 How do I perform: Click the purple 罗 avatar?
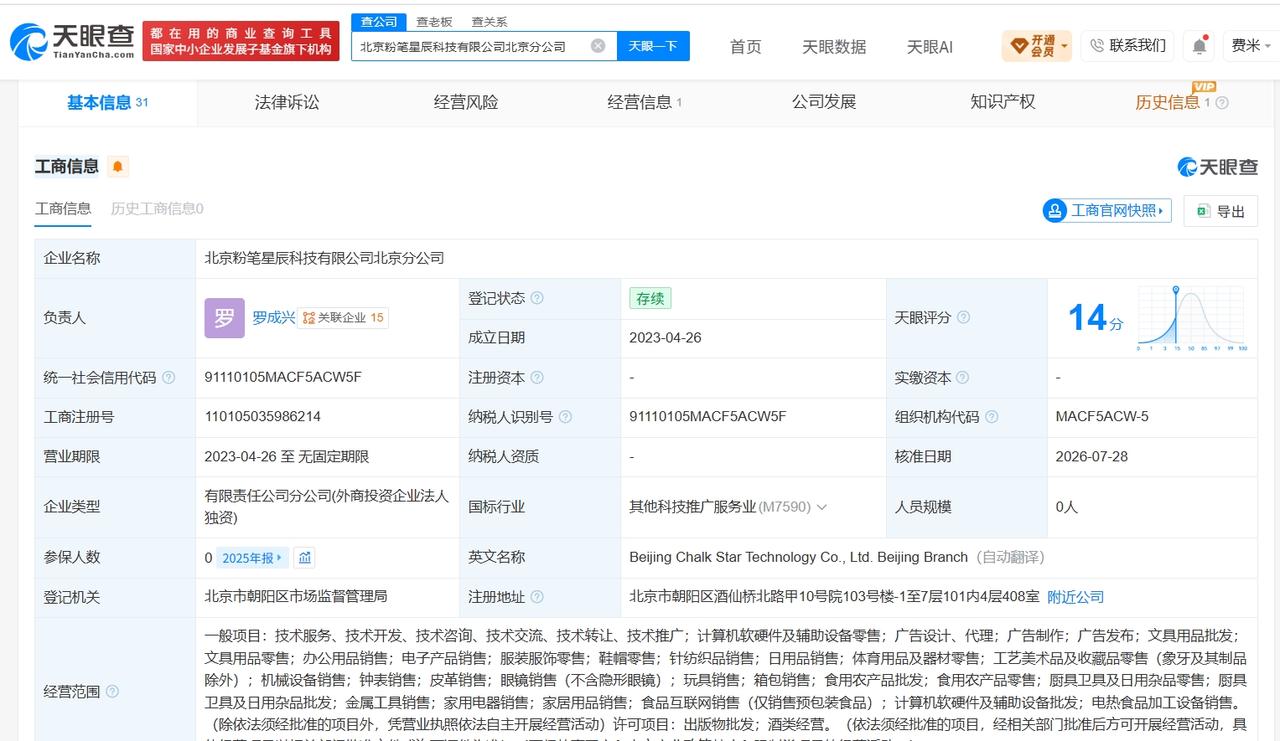[x=224, y=318]
